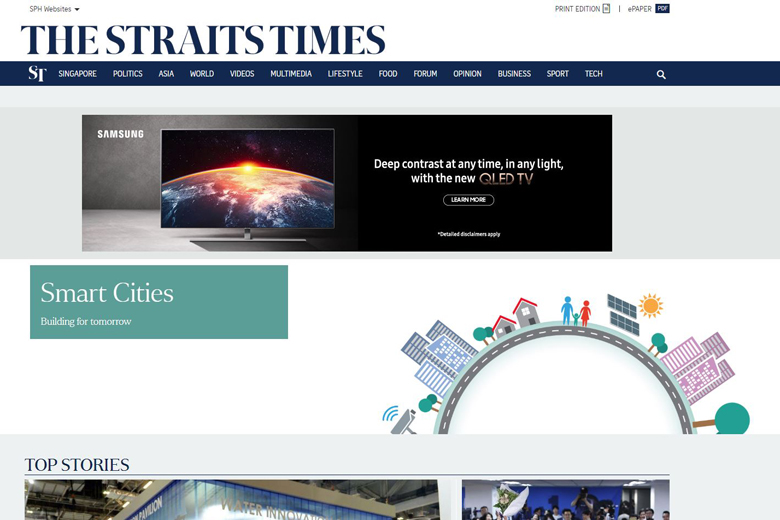Viewport: 780px width, 520px height.
Task: Click the ST logo icon in navbar
Action: [x=37, y=74]
